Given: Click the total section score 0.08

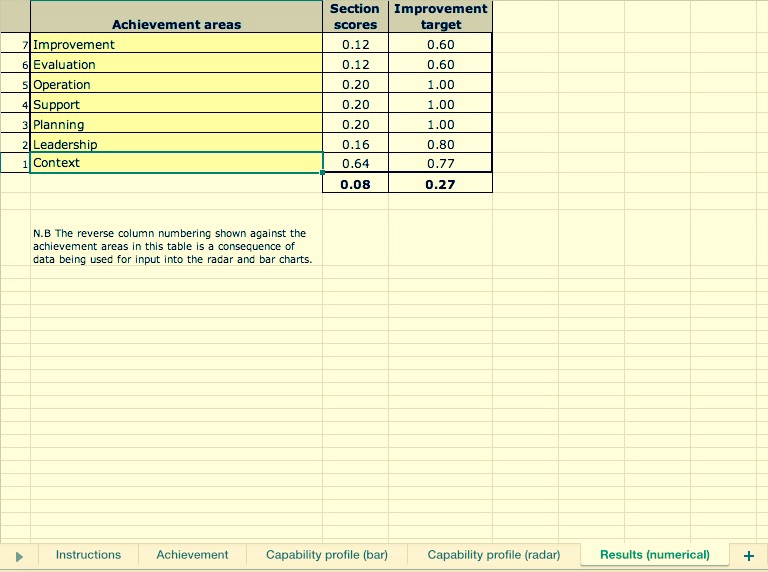Looking at the screenshot, I should point(355,184).
